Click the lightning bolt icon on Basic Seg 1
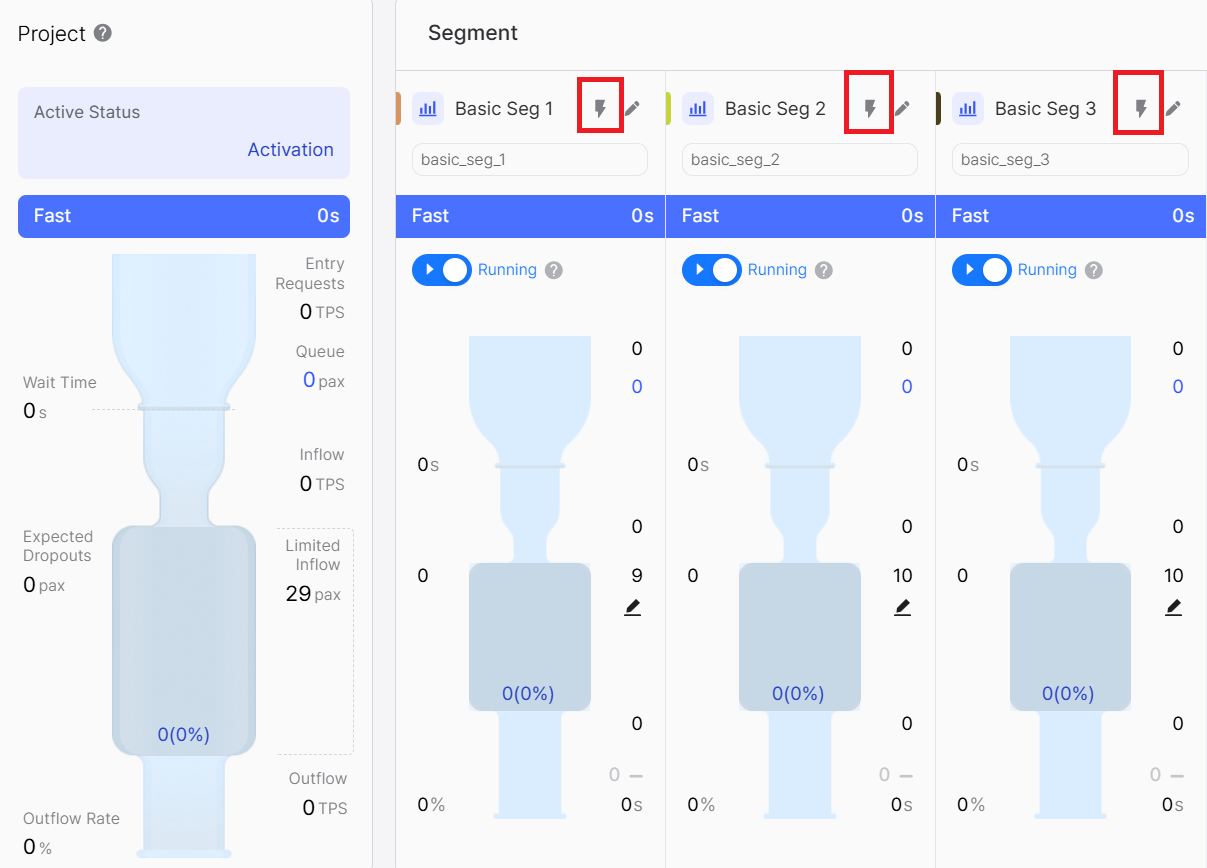The image size is (1207, 868). pyautogui.click(x=600, y=108)
